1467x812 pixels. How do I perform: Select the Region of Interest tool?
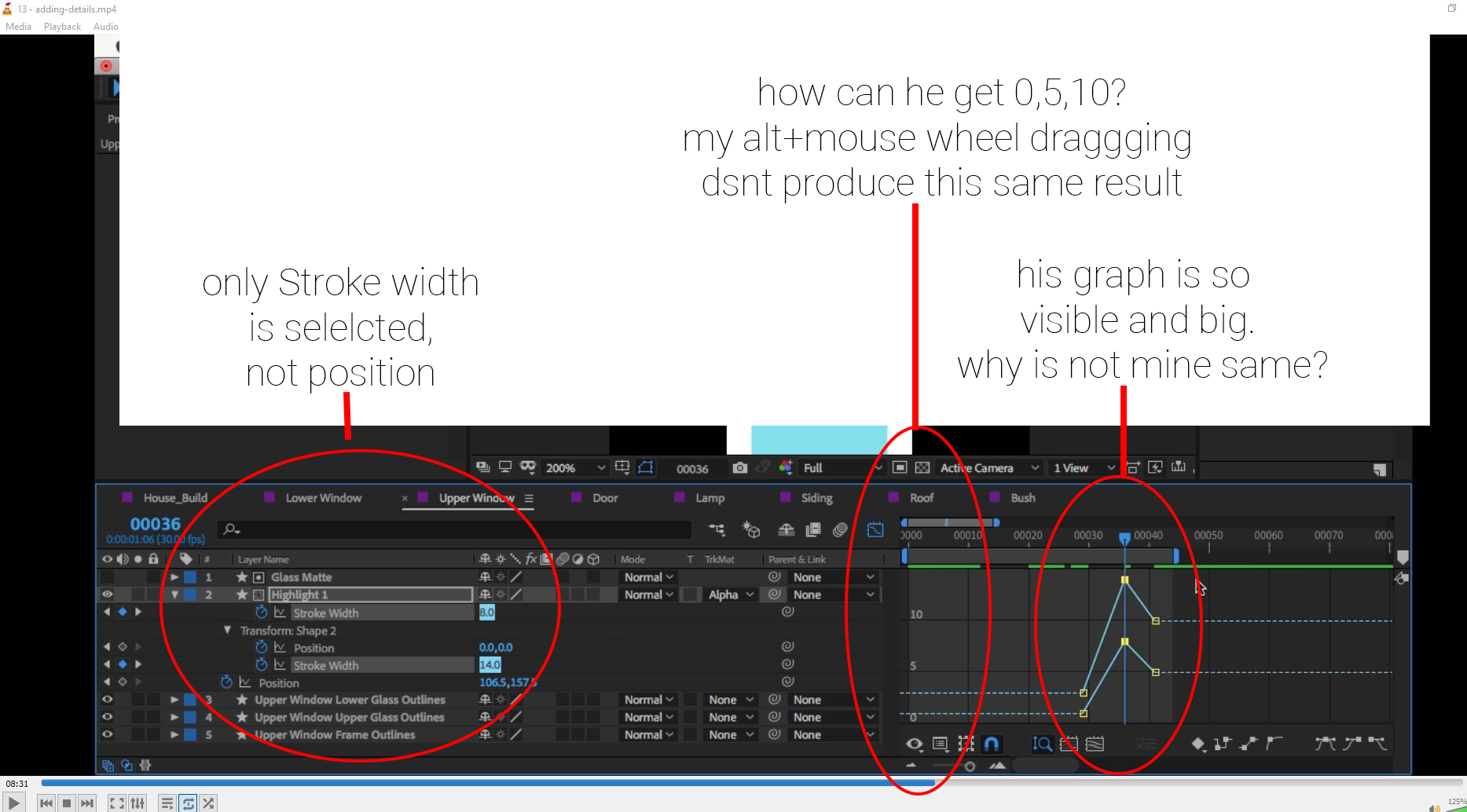(x=645, y=467)
